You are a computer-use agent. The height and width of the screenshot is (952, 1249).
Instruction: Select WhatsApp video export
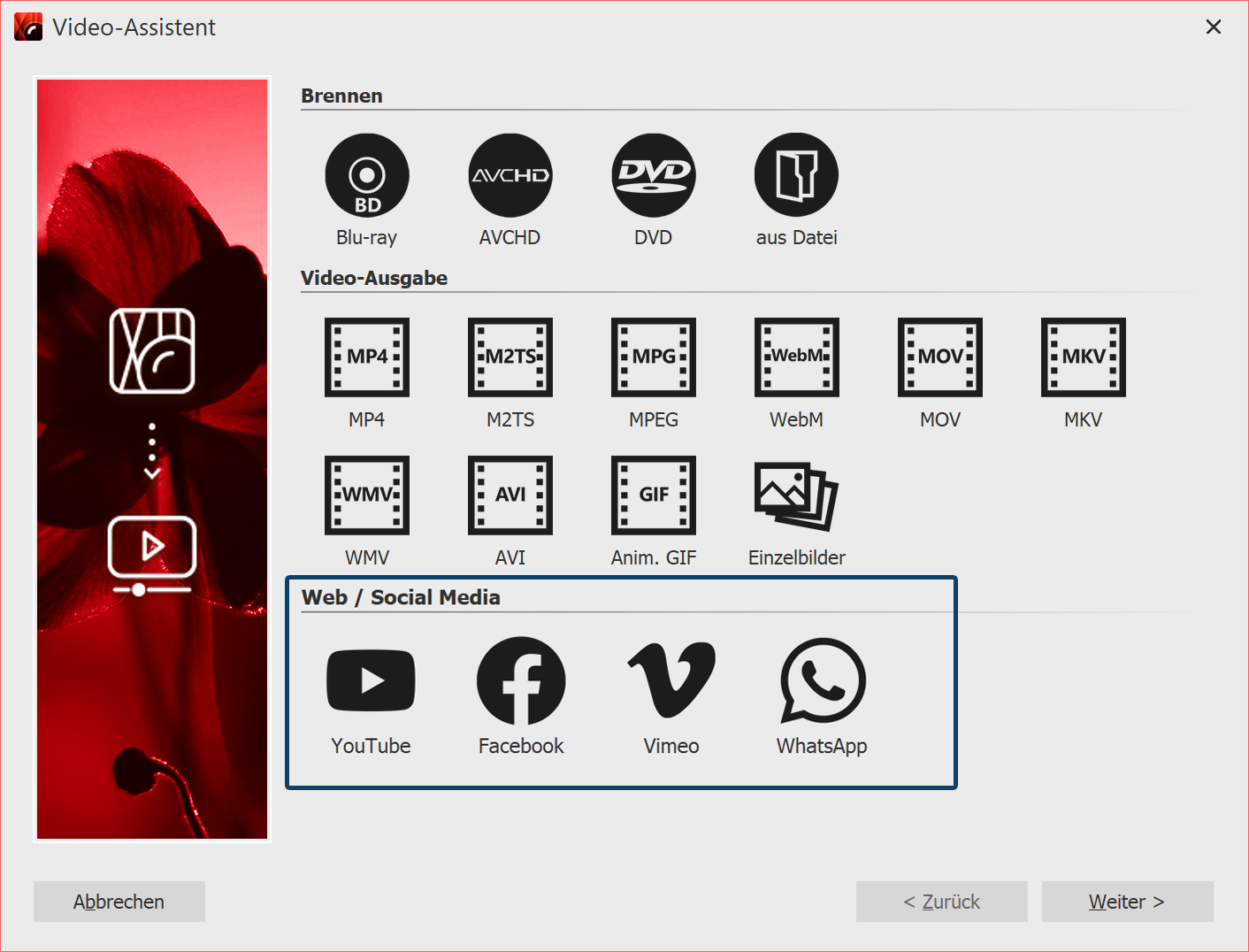(822, 680)
